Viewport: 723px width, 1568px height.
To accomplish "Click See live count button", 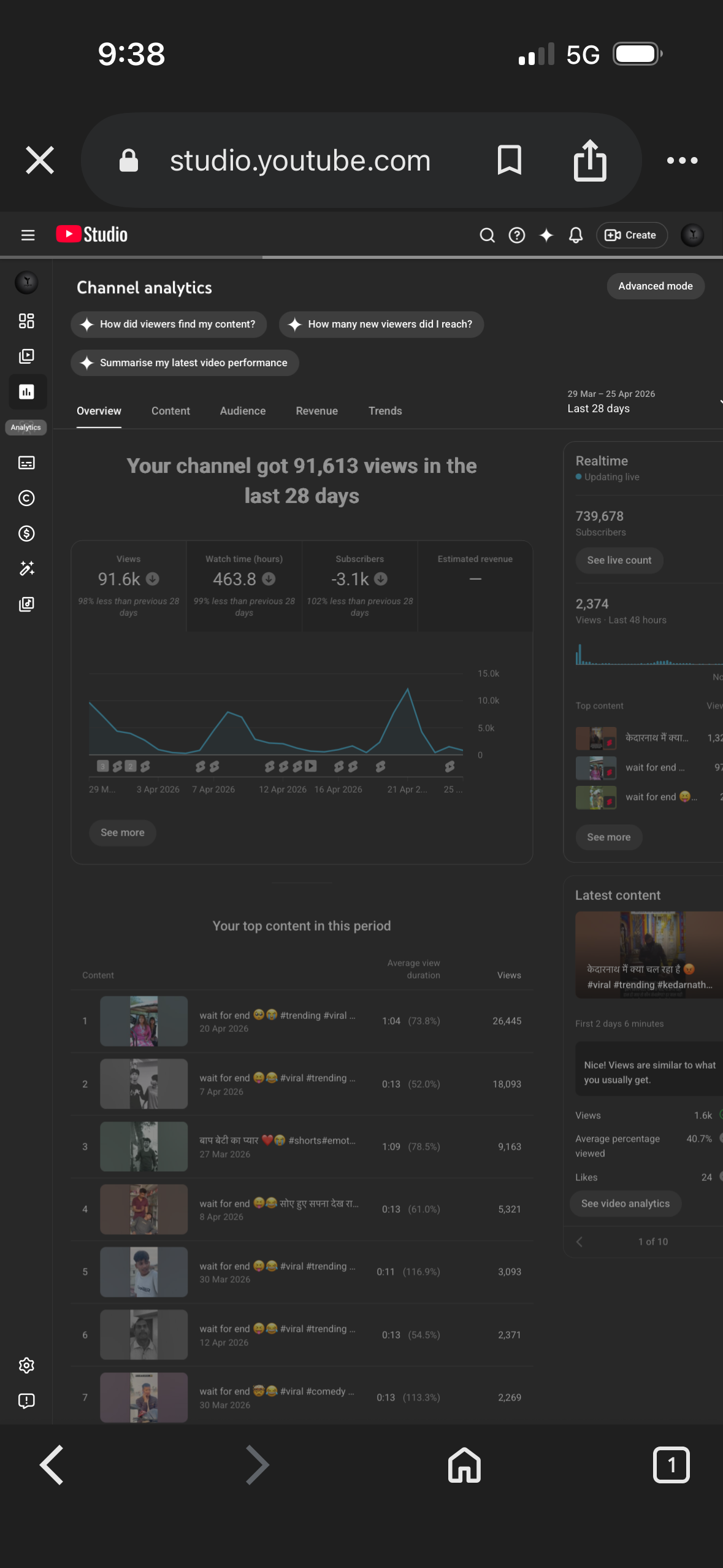I will (x=619, y=560).
